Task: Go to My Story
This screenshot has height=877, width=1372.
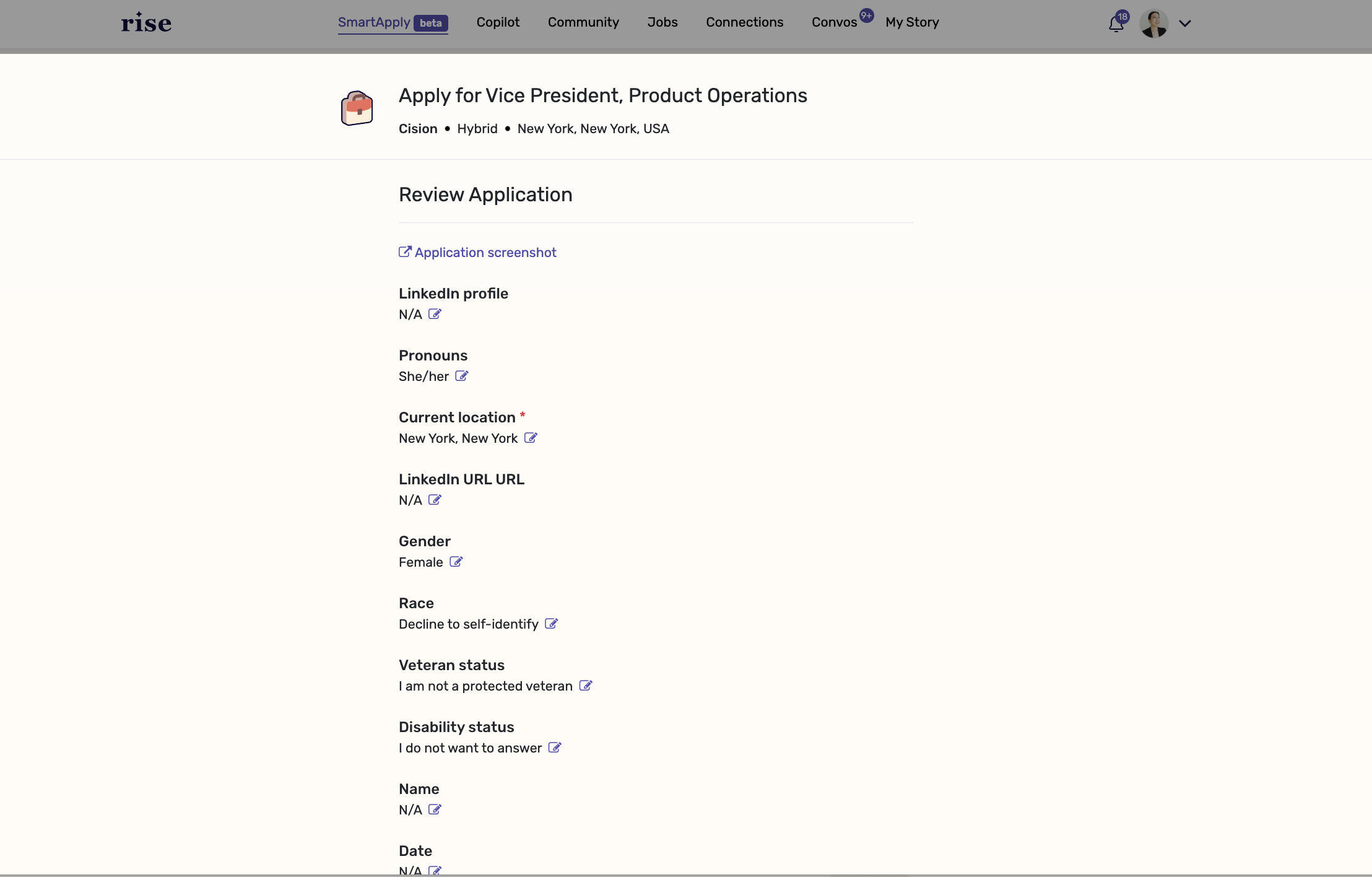Action: 912,22
